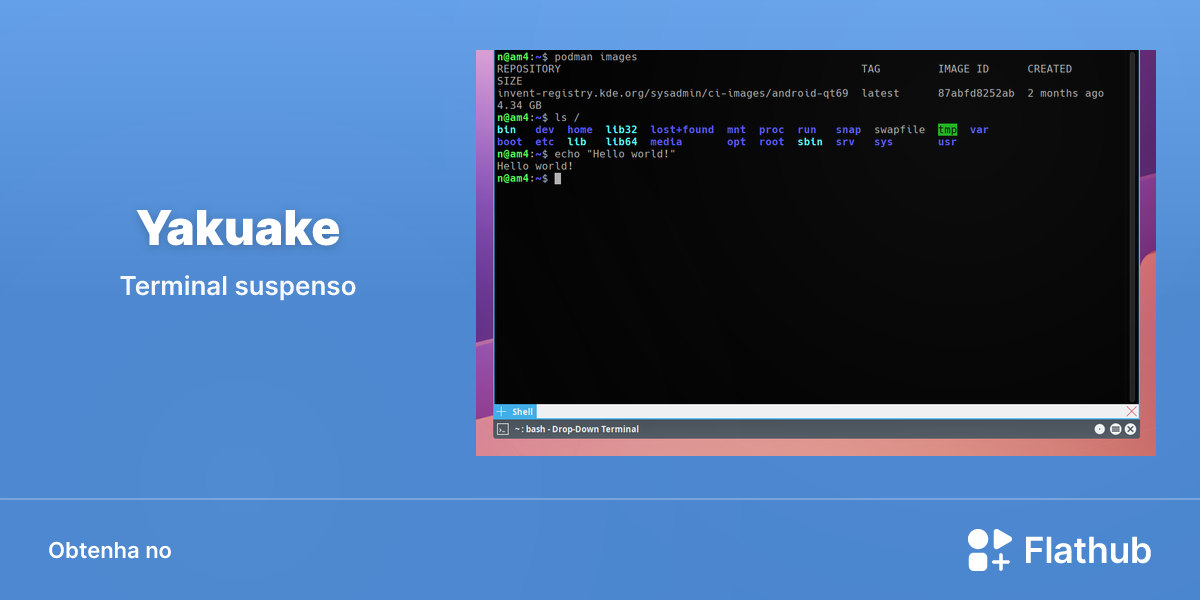Click the invent-registry.kde.org repository path
Image resolution: width=1200 pixels, height=600 pixels.
coord(673,93)
